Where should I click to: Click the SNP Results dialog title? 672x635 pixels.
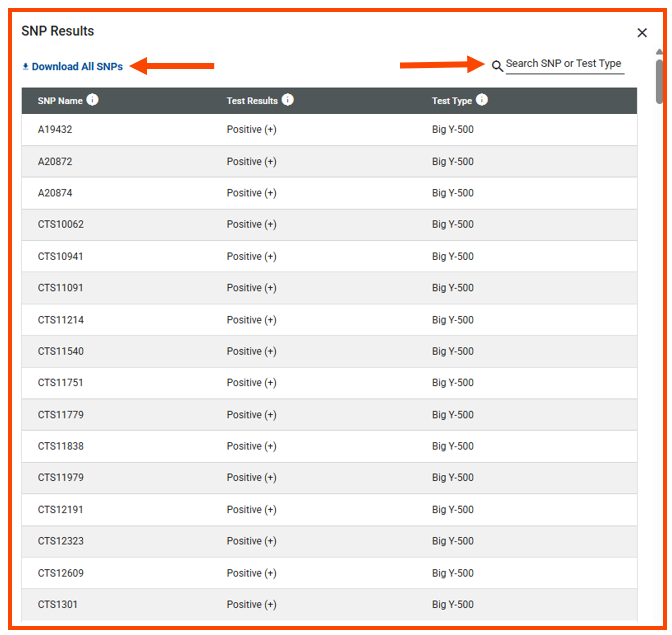pos(57,31)
